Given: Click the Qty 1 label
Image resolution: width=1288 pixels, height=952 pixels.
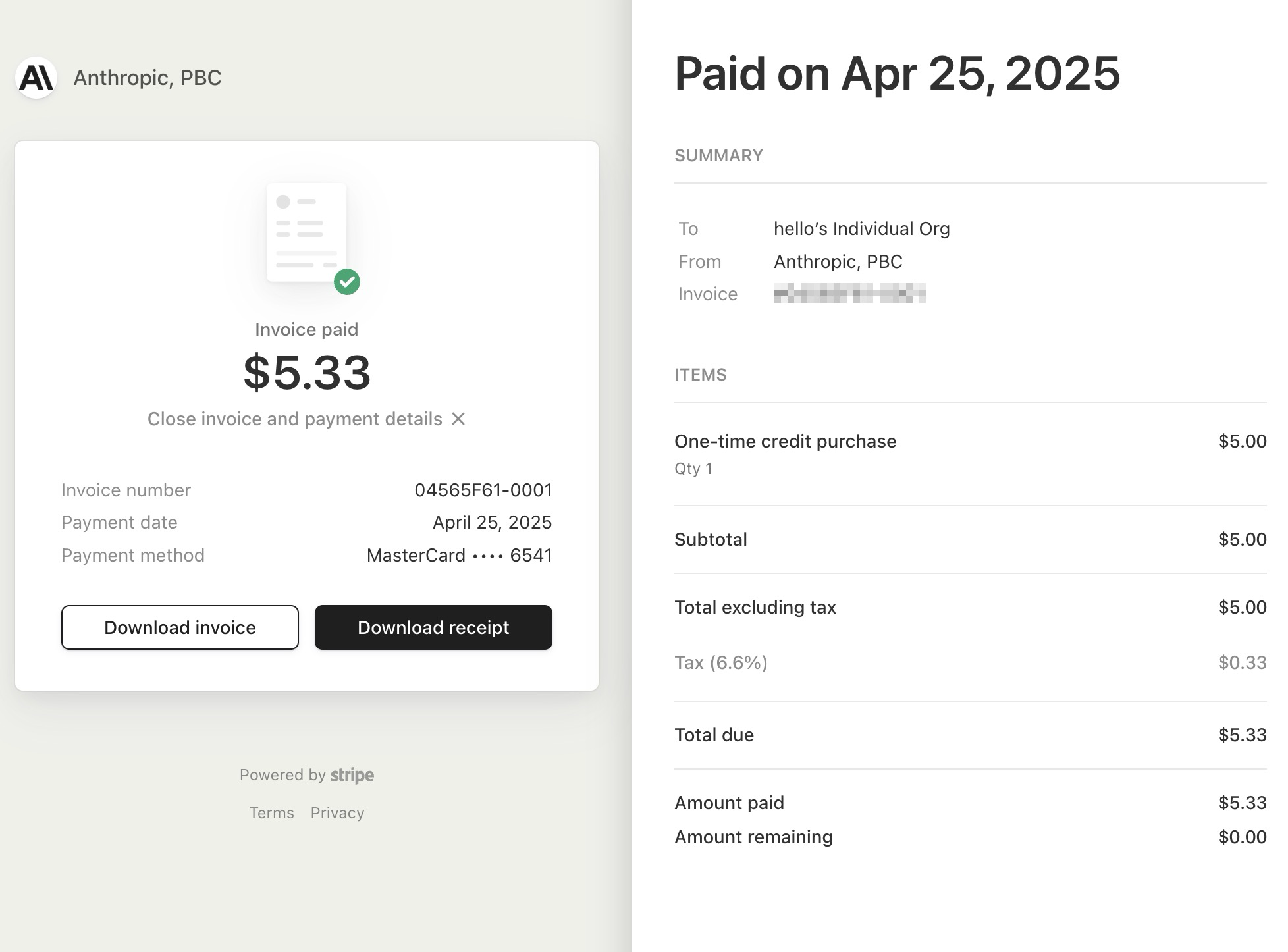Looking at the screenshot, I should (x=693, y=469).
